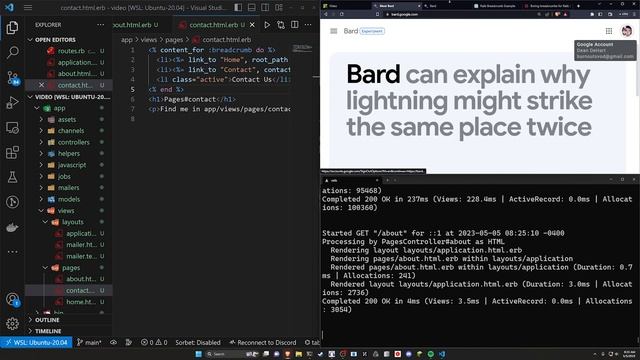Open the Search view in activity bar
Screen dimensions: 640x360
pyautogui.click(x=12, y=52)
